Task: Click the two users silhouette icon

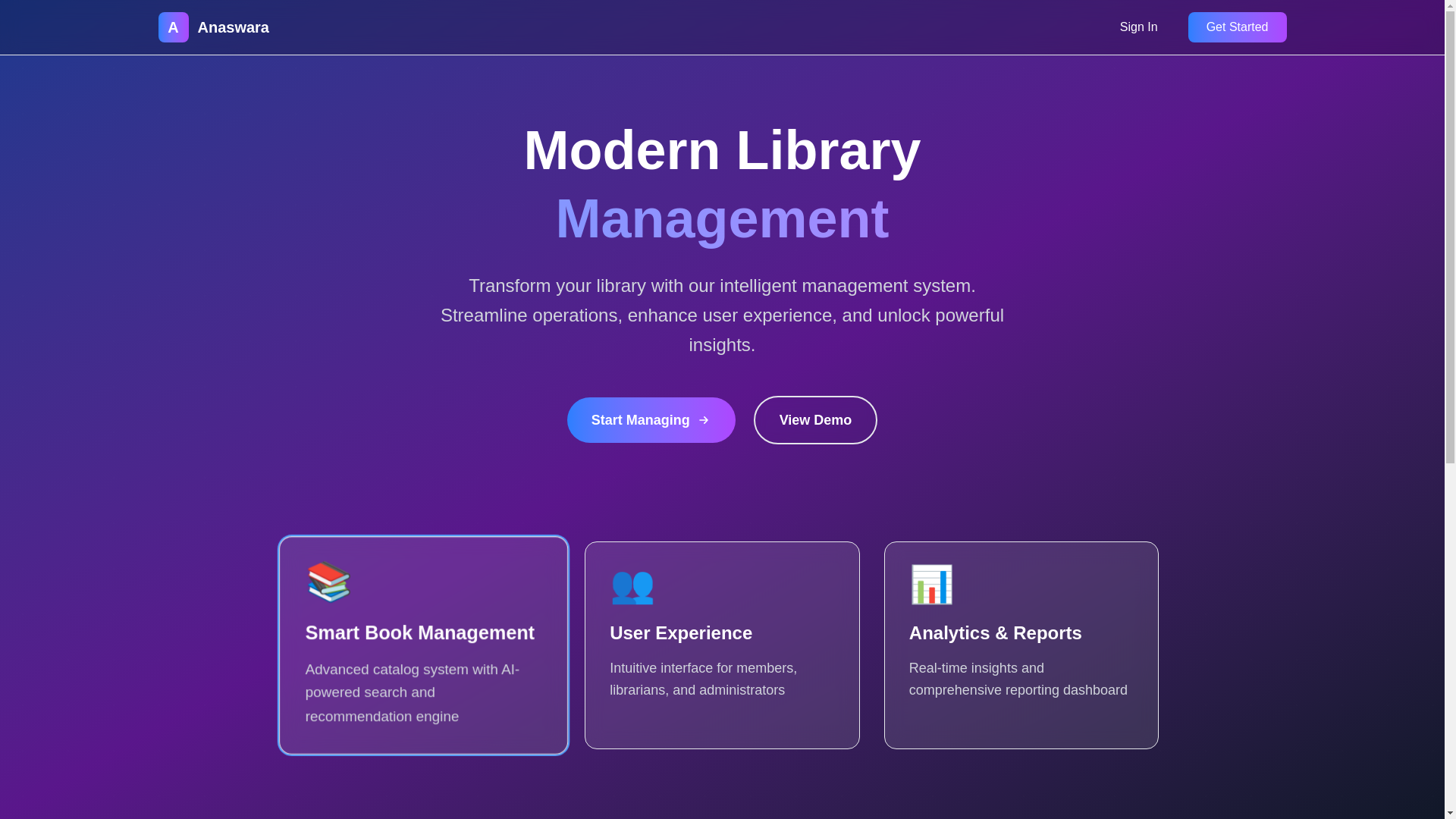Action: (632, 585)
